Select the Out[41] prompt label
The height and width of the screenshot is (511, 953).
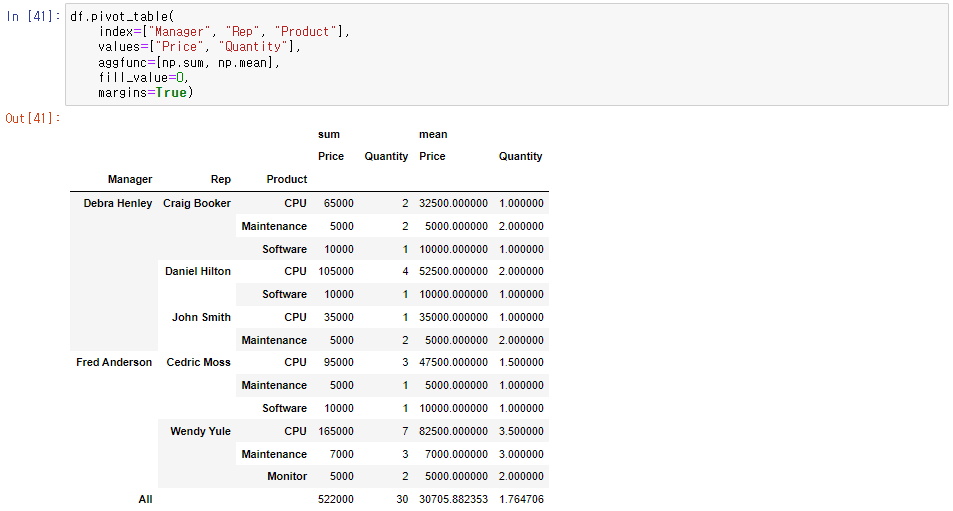(x=33, y=118)
